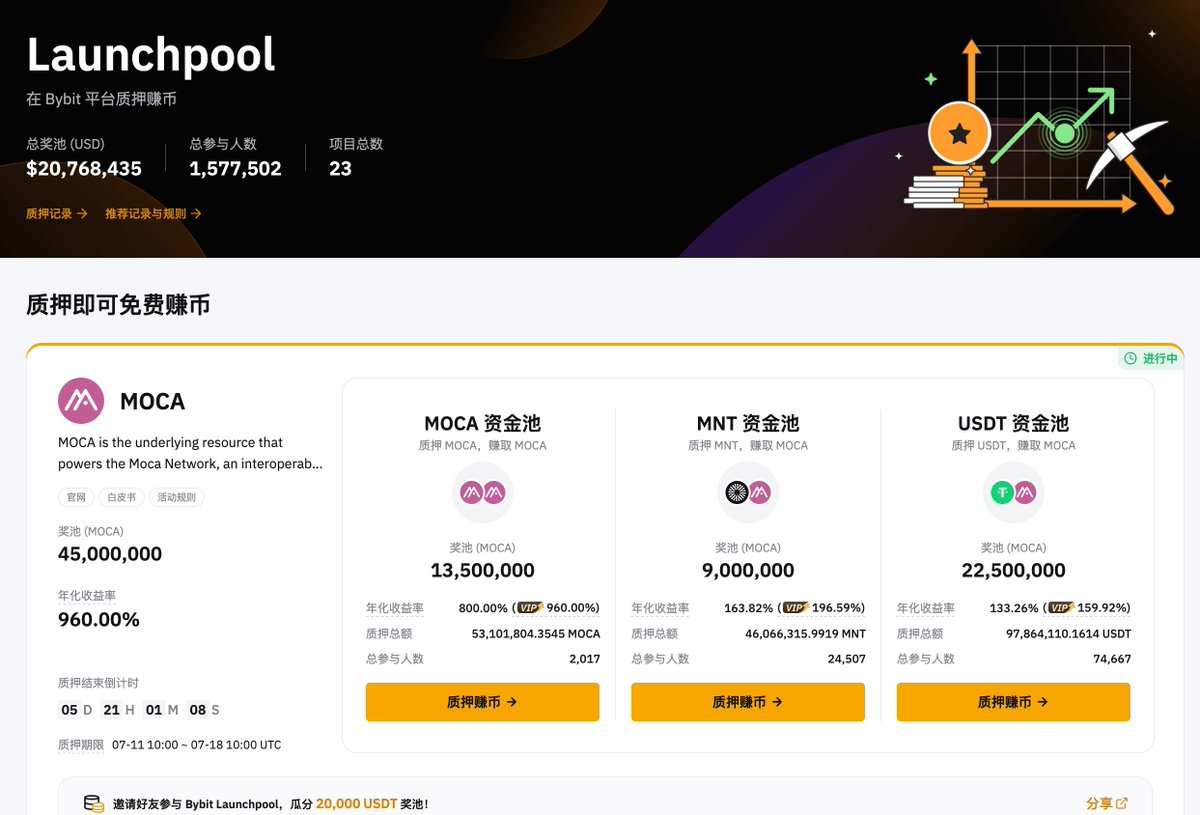Click the 官网 tag under the MOCA description
The height and width of the screenshot is (815, 1200).
tap(75, 497)
